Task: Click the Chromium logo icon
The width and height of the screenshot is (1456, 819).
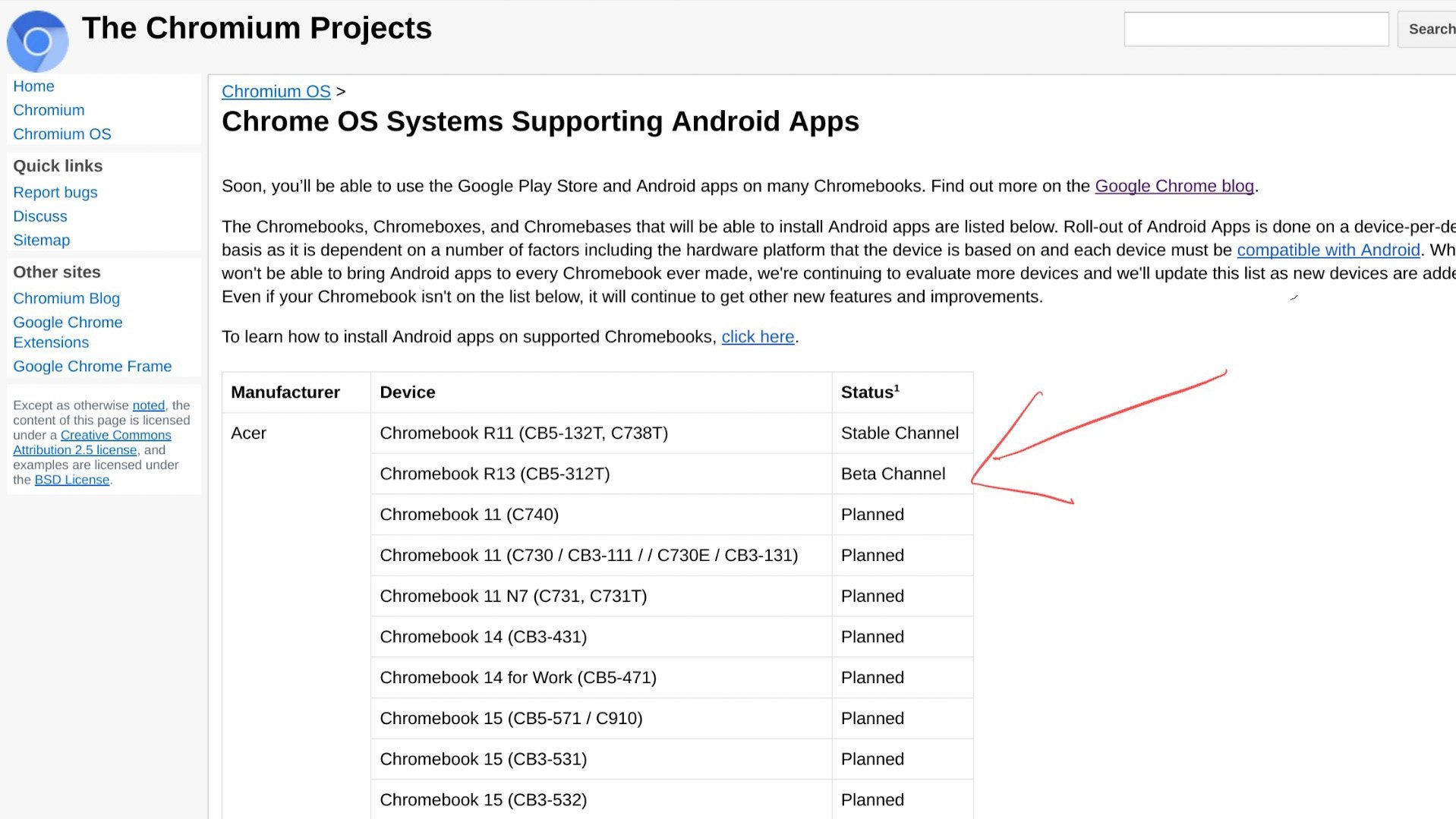Action: click(37, 41)
